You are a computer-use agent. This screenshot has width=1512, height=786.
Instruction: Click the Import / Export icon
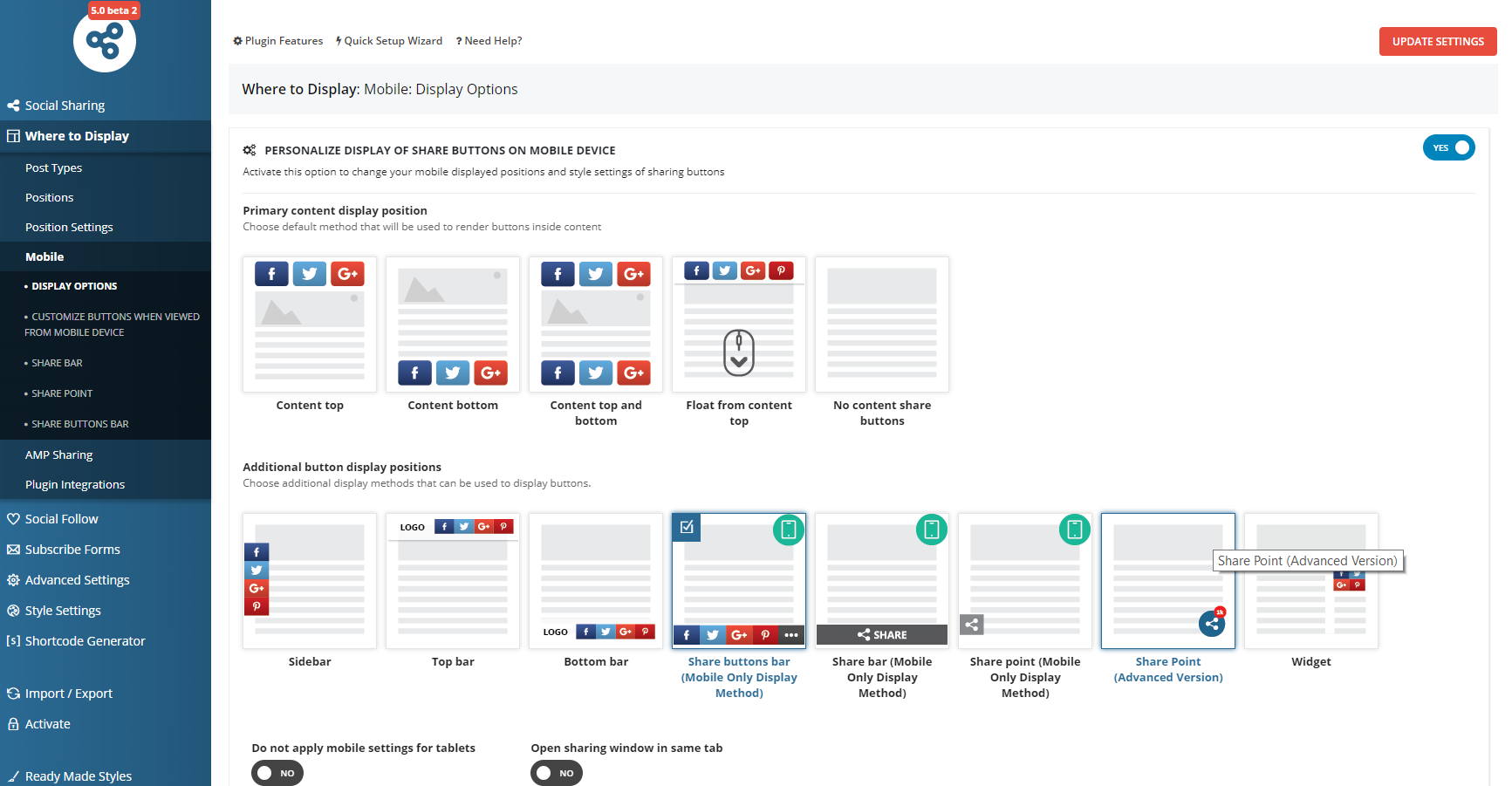[x=14, y=693]
